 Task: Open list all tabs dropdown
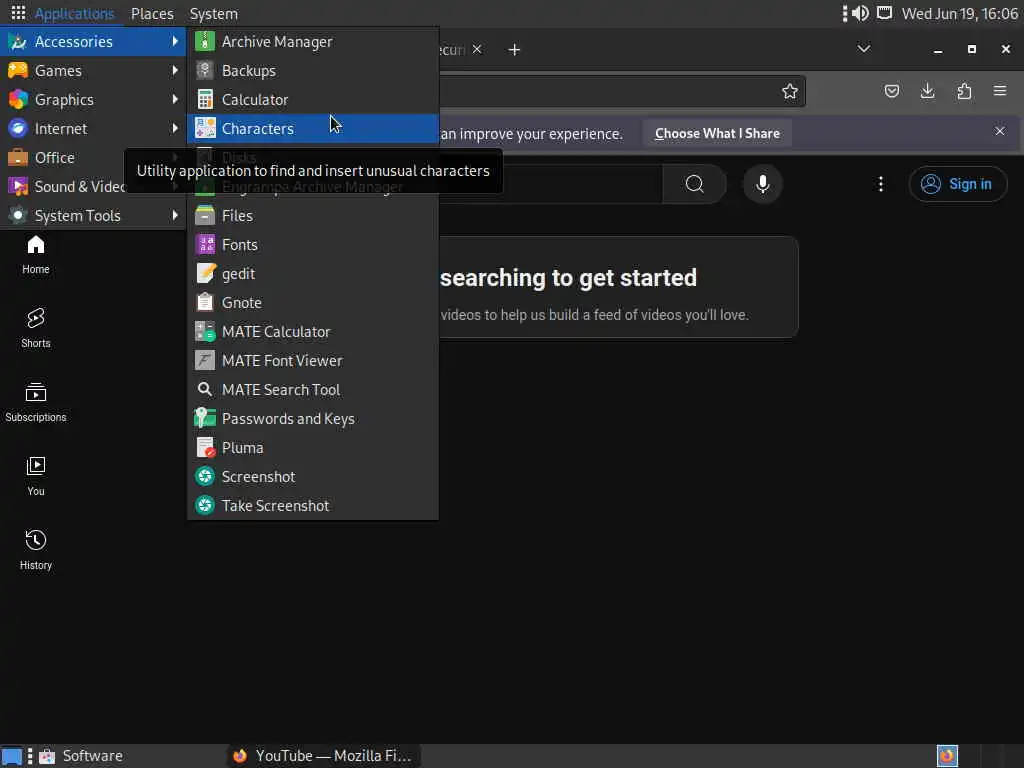pyautogui.click(x=863, y=49)
